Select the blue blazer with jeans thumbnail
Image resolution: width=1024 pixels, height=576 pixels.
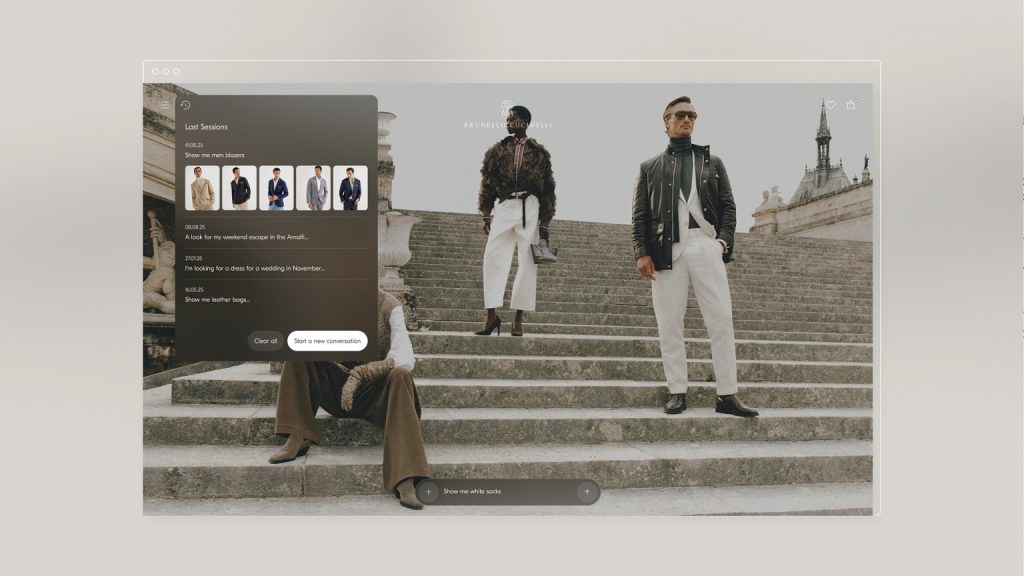[x=276, y=188]
